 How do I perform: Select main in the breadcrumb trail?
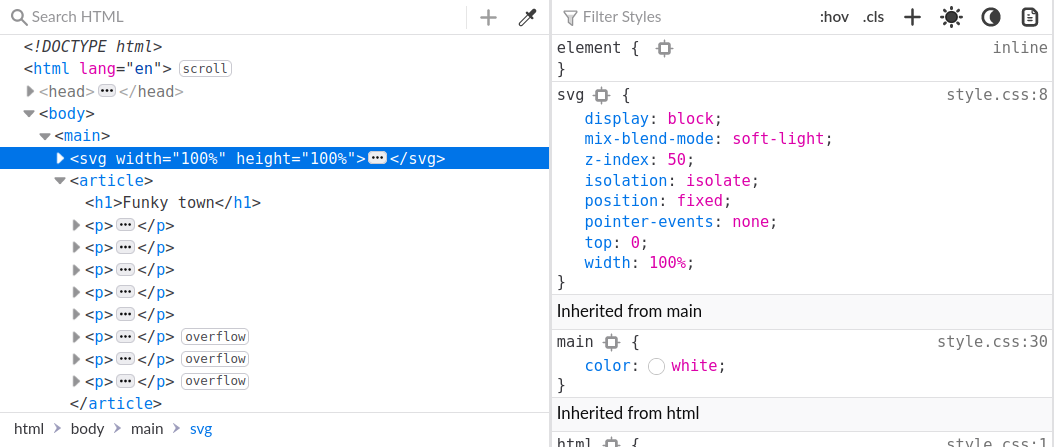[x=147, y=429]
